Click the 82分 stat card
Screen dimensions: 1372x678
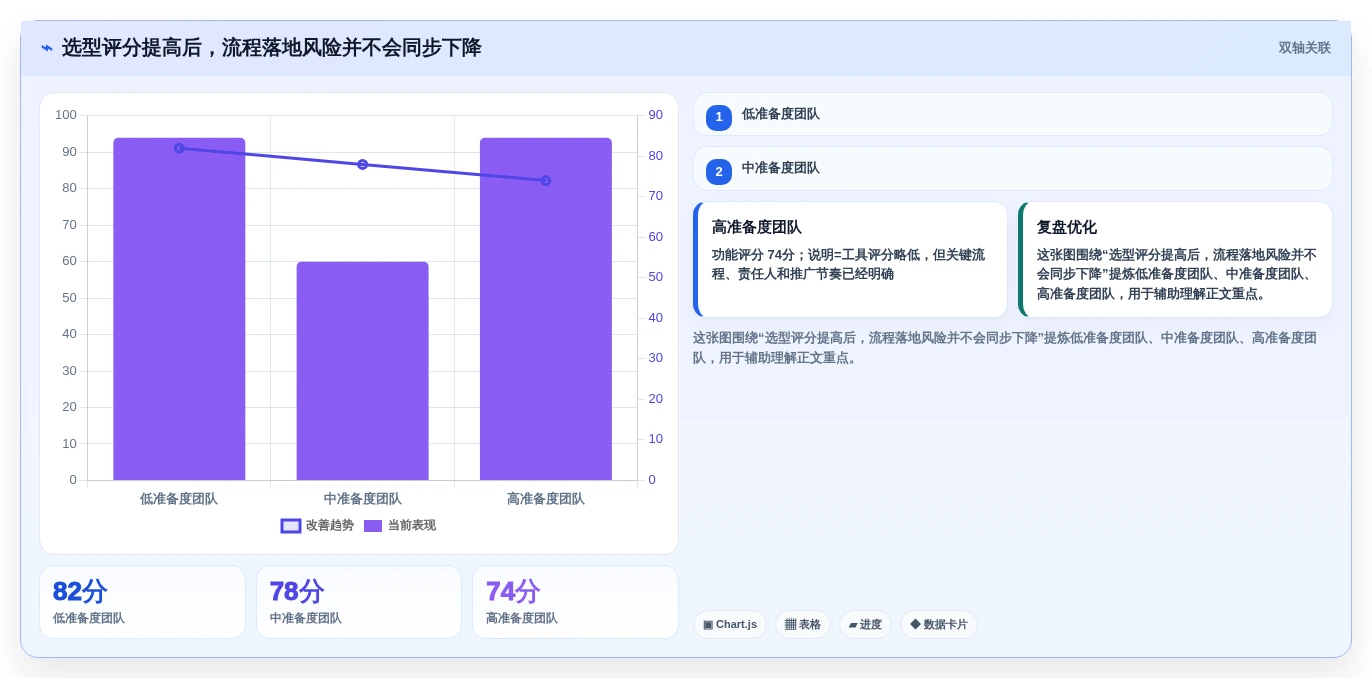tap(142, 602)
